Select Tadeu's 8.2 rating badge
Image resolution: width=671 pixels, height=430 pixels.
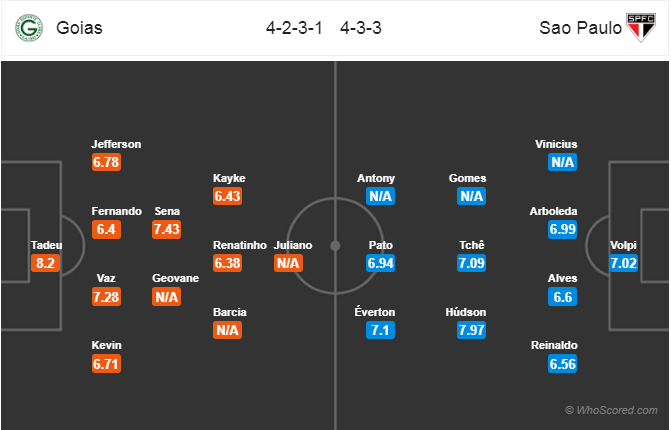click(45, 263)
